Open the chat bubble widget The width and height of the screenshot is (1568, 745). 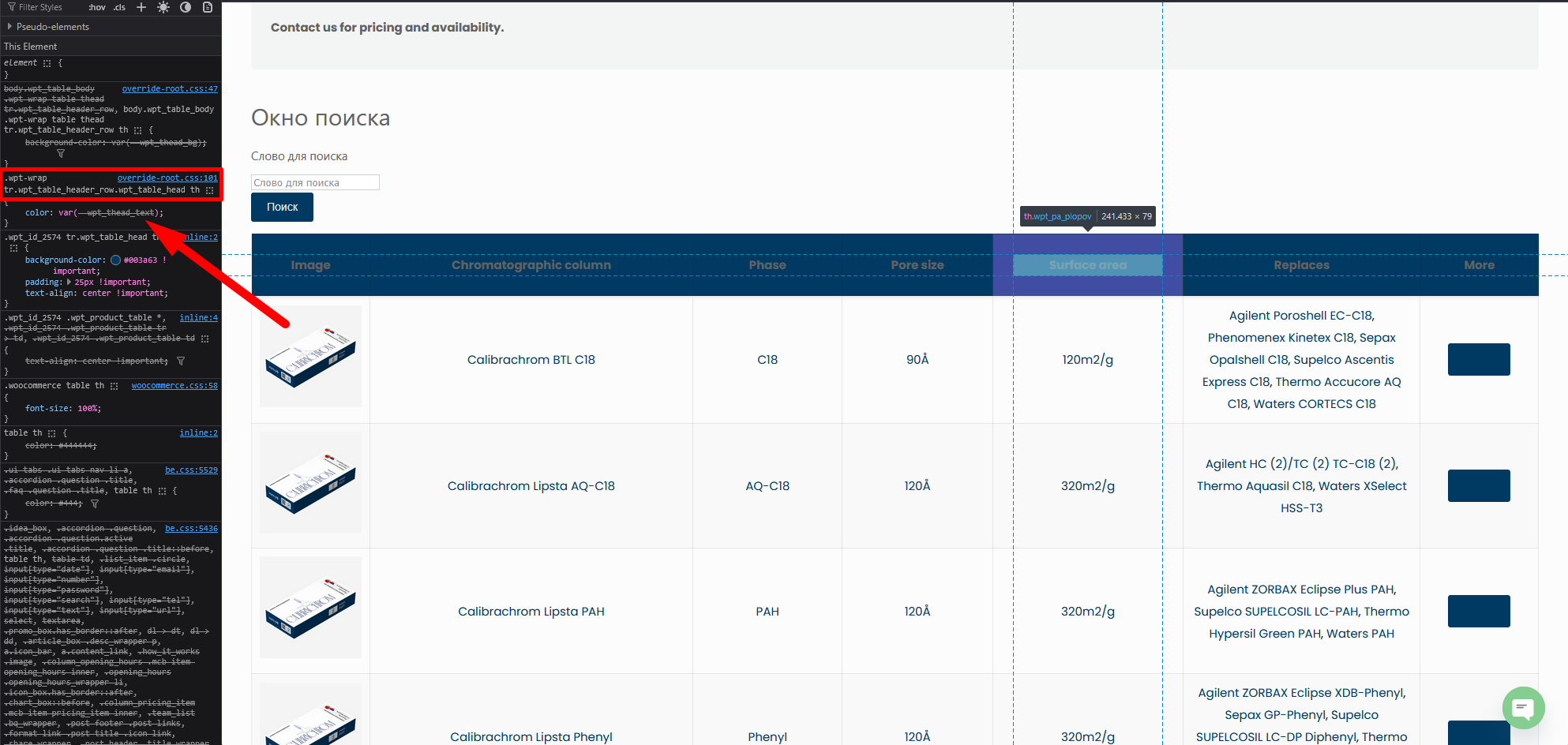tap(1522, 707)
